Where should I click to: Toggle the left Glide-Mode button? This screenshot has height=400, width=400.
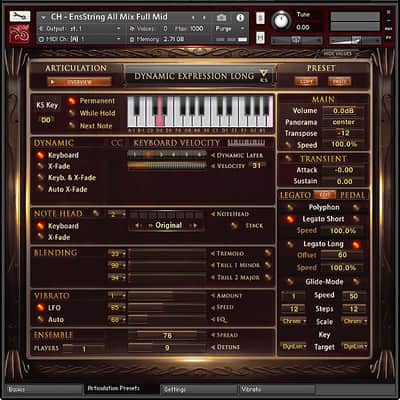click(290, 282)
